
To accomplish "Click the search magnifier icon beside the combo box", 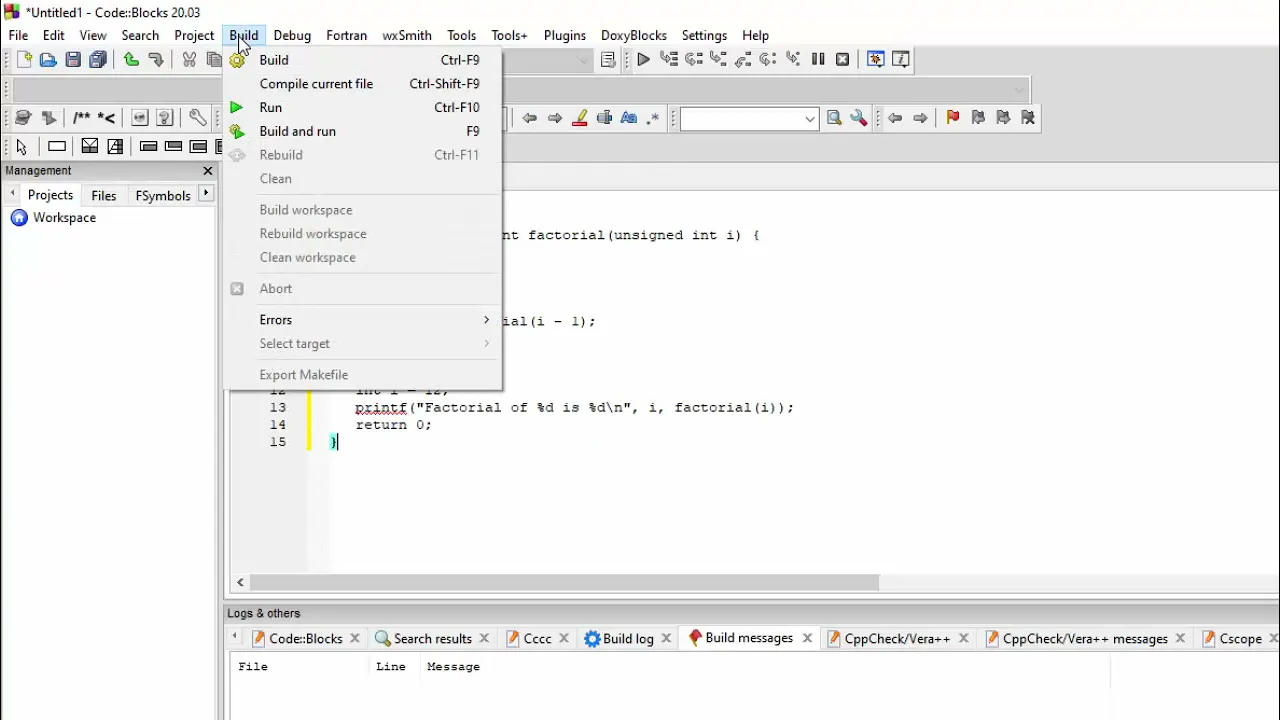I will tap(834, 118).
